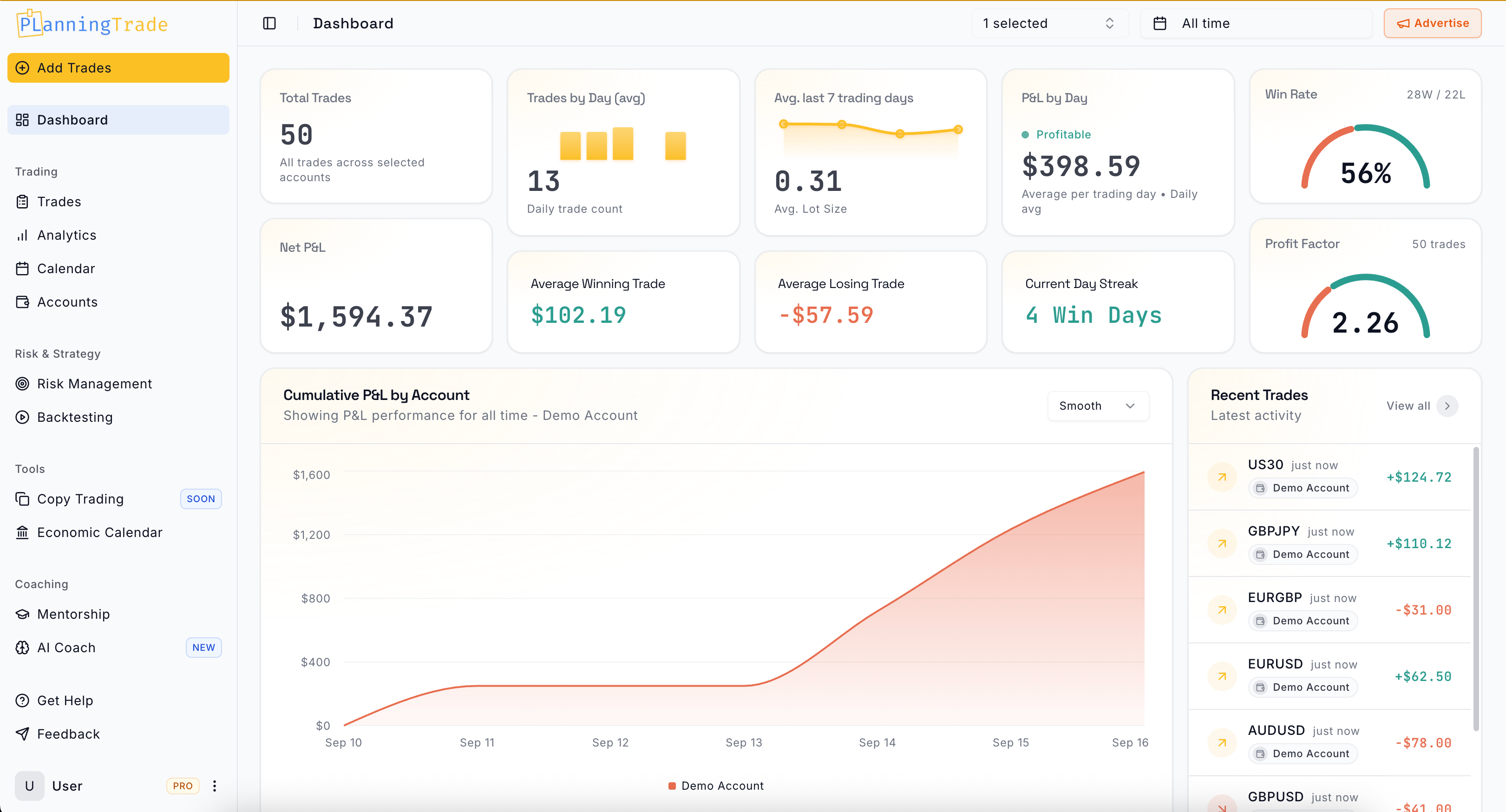
Task: Click the Recent Trades scrollbar
Action: point(1476,589)
